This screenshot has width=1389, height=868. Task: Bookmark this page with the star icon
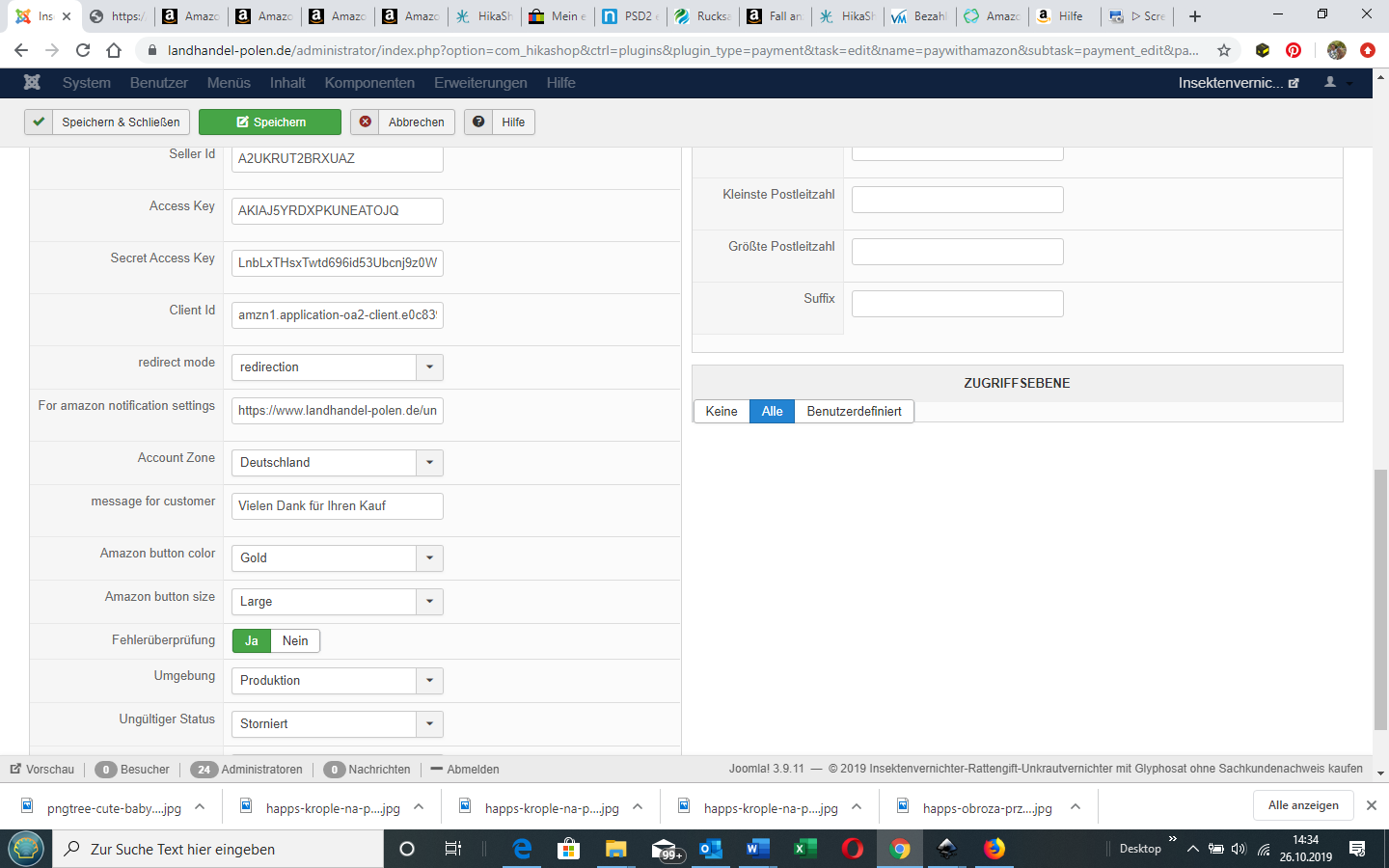pyautogui.click(x=1224, y=50)
